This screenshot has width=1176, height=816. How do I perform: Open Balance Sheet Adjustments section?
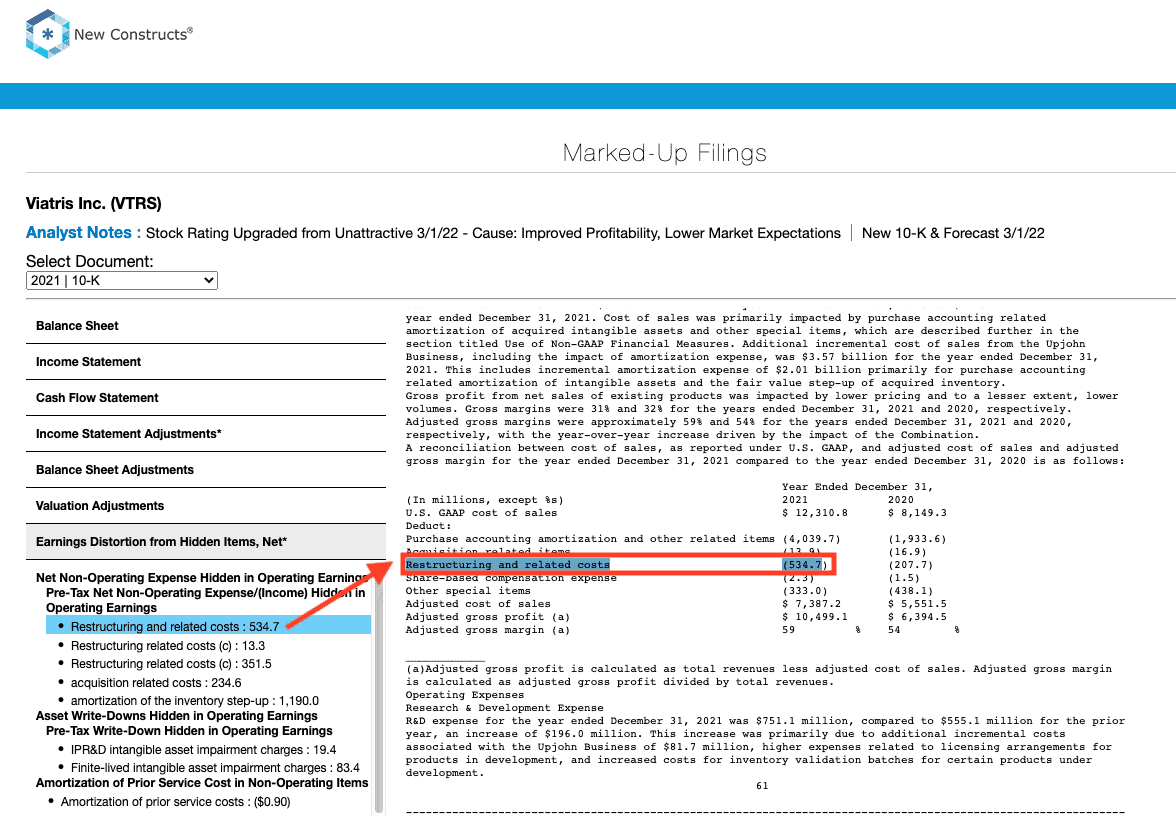(206, 470)
